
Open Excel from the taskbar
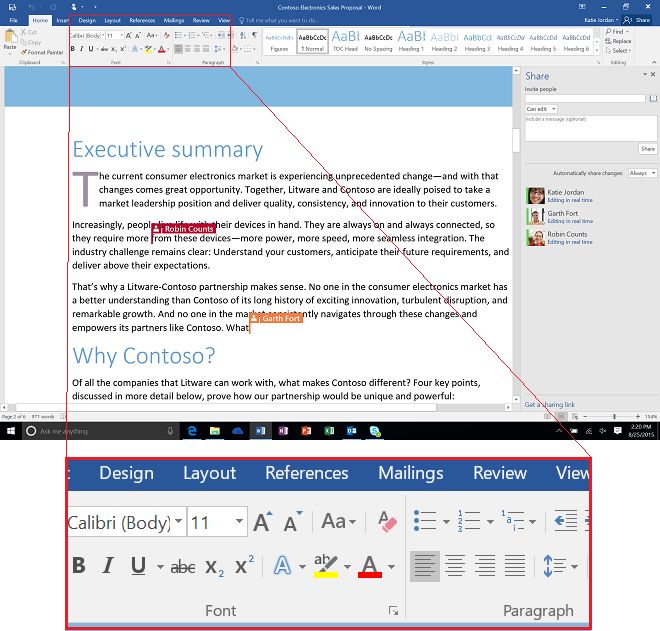coord(329,431)
